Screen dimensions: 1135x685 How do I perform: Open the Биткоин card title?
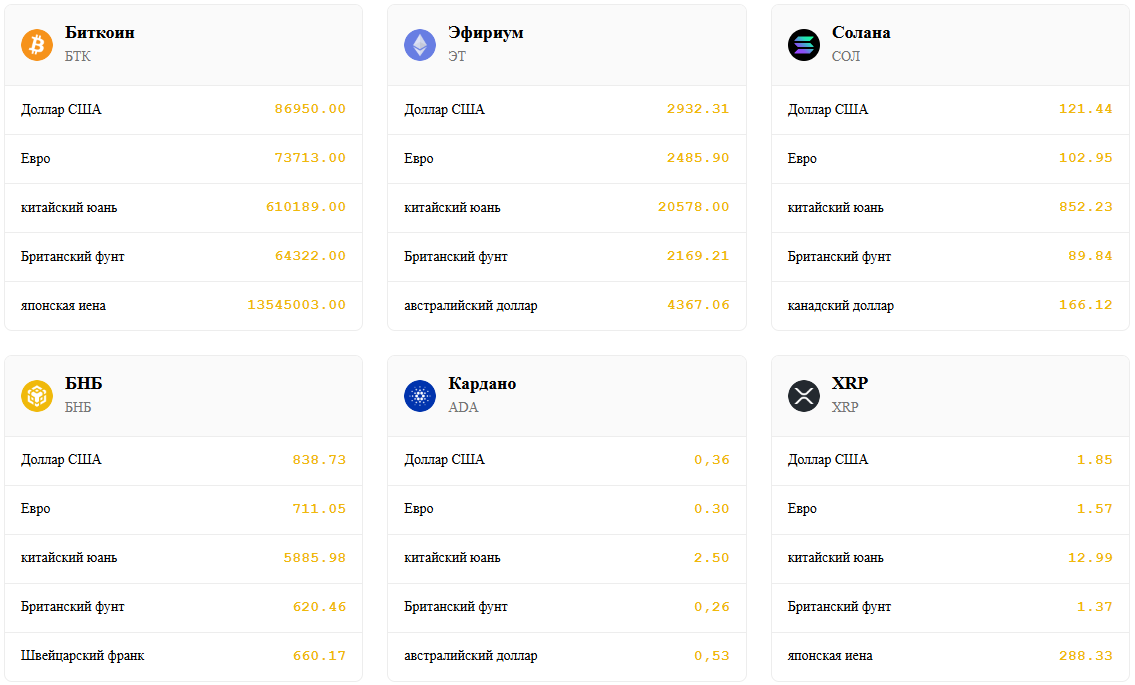point(100,33)
